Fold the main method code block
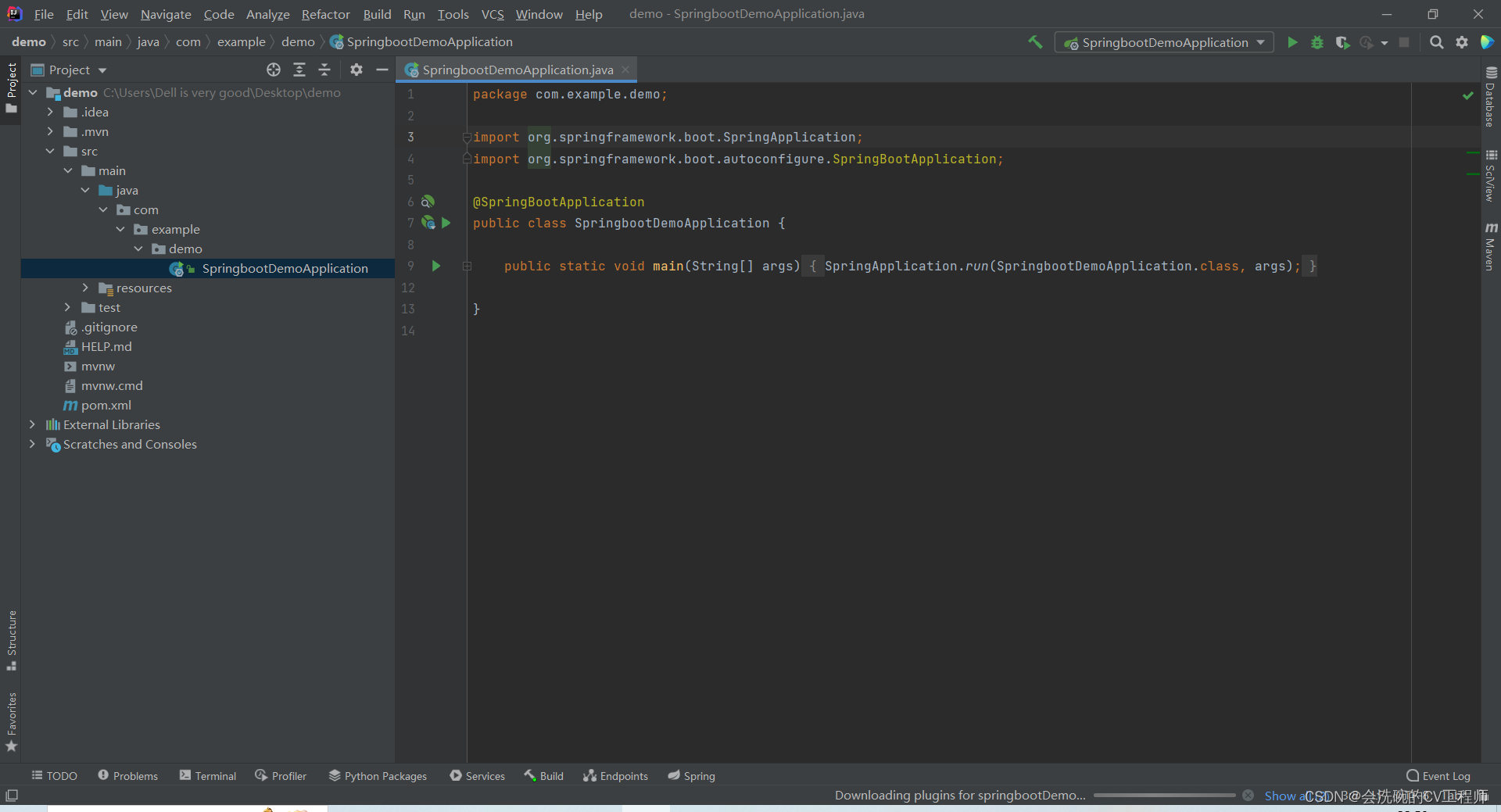Viewport: 1501px width, 812px height. click(x=467, y=266)
